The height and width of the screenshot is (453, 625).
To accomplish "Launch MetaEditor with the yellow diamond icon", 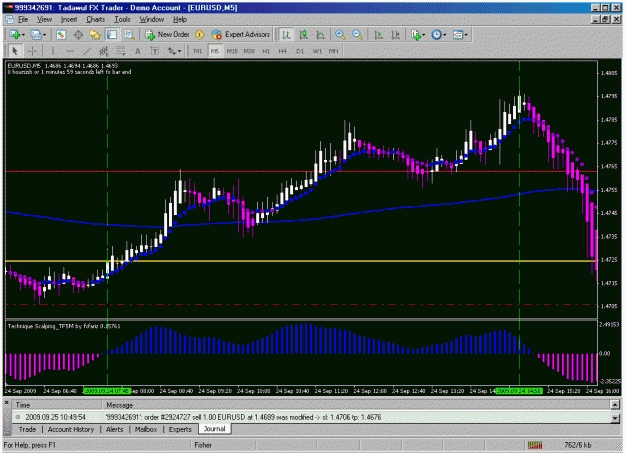I will click(200, 35).
